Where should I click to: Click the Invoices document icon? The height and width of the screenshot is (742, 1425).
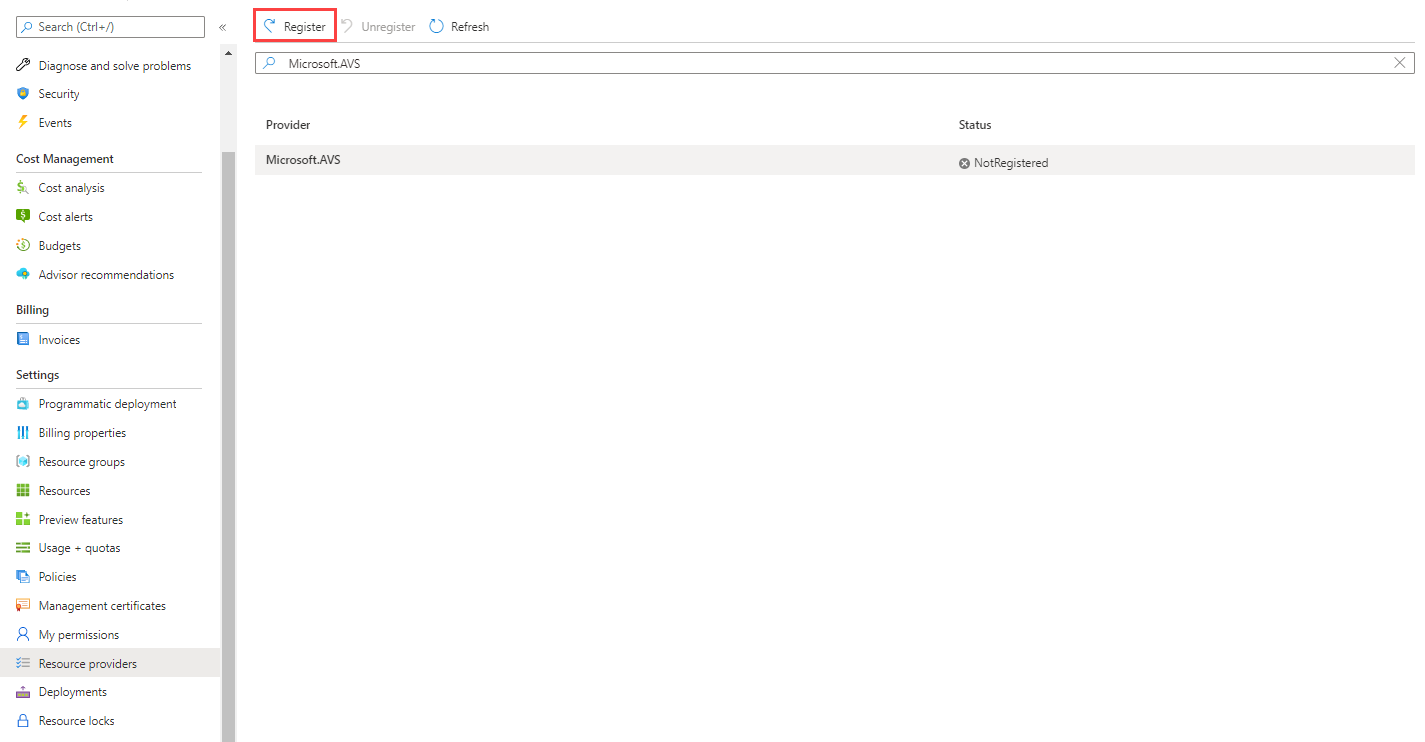pos(22,339)
